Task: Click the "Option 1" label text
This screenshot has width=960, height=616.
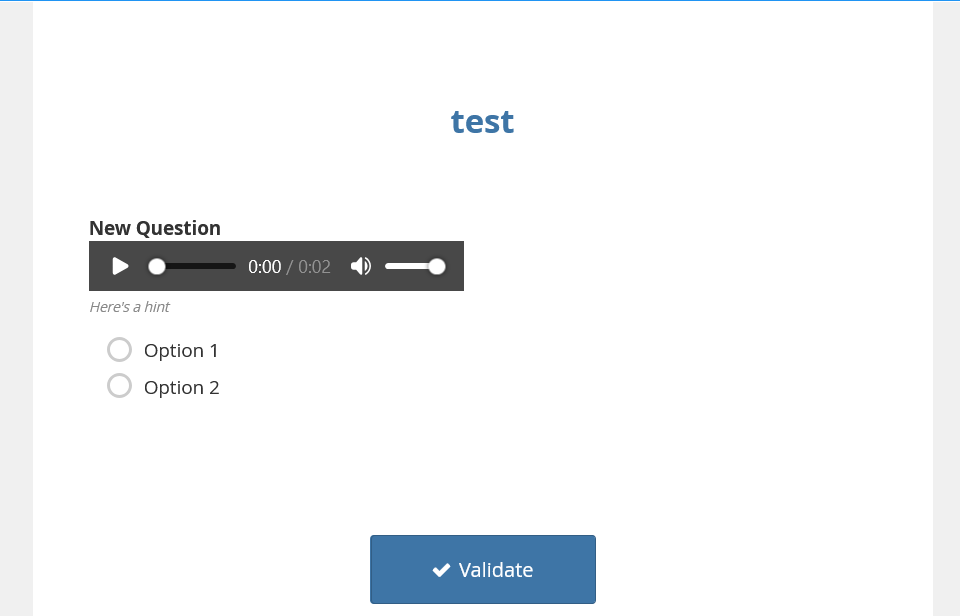Action: click(x=181, y=351)
